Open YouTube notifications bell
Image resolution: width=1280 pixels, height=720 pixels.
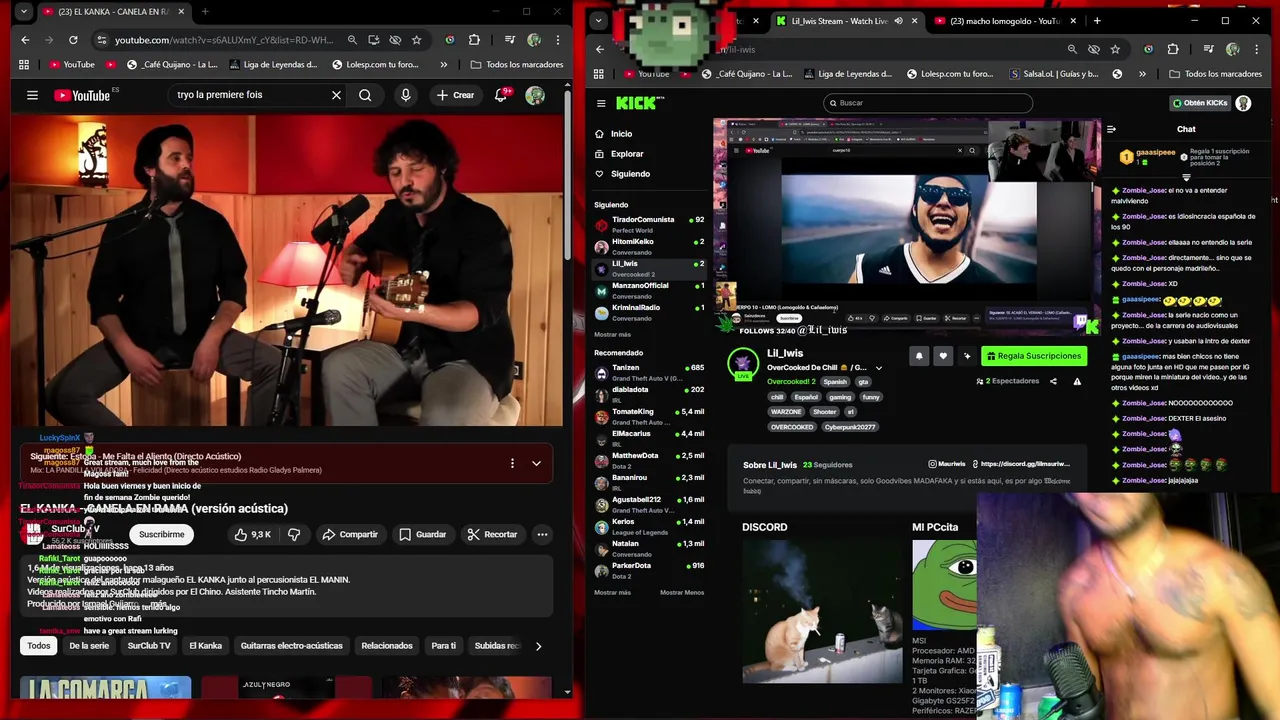pos(502,95)
